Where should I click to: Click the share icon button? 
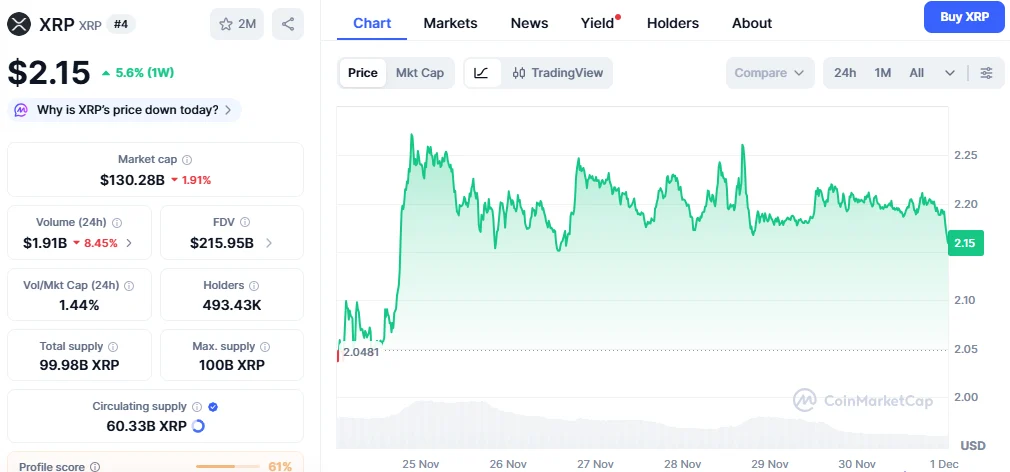[x=288, y=24]
